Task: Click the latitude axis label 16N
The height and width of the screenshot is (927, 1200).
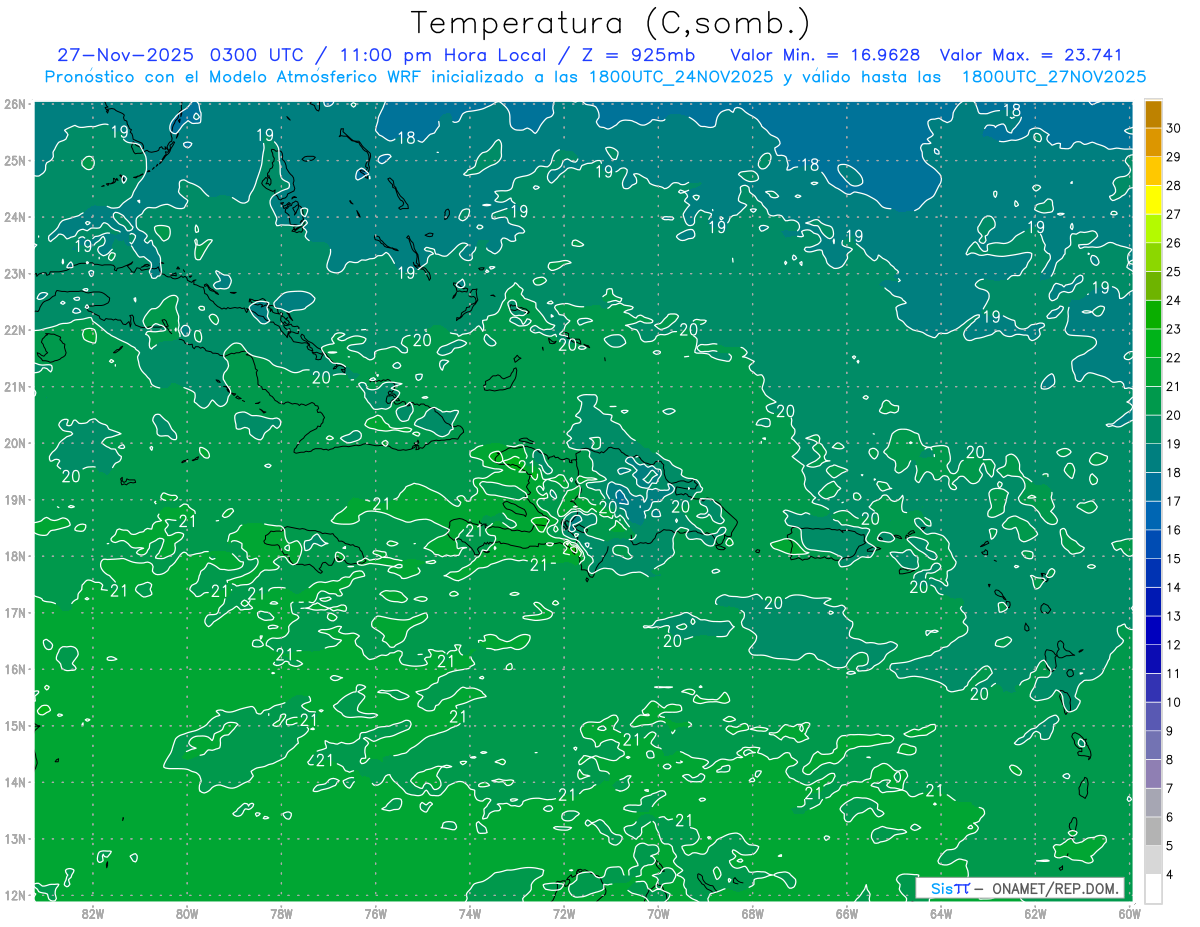Action: pyautogui.click(x=15, y=669)
